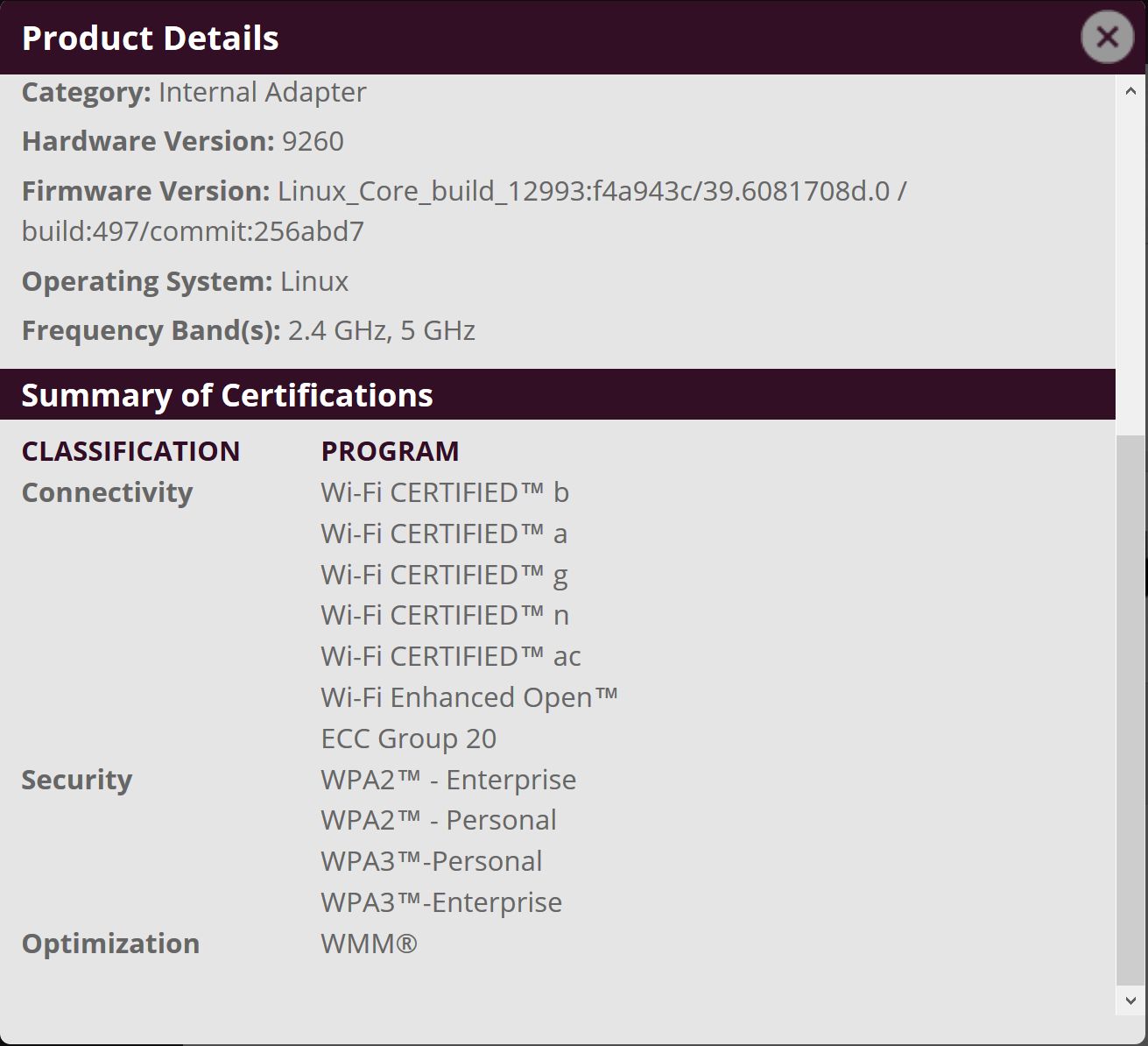Click the build:497/commit:256abd7 text
Image resolution: width=1148 pixels, height=1046 pixels.
click(193, 231)
